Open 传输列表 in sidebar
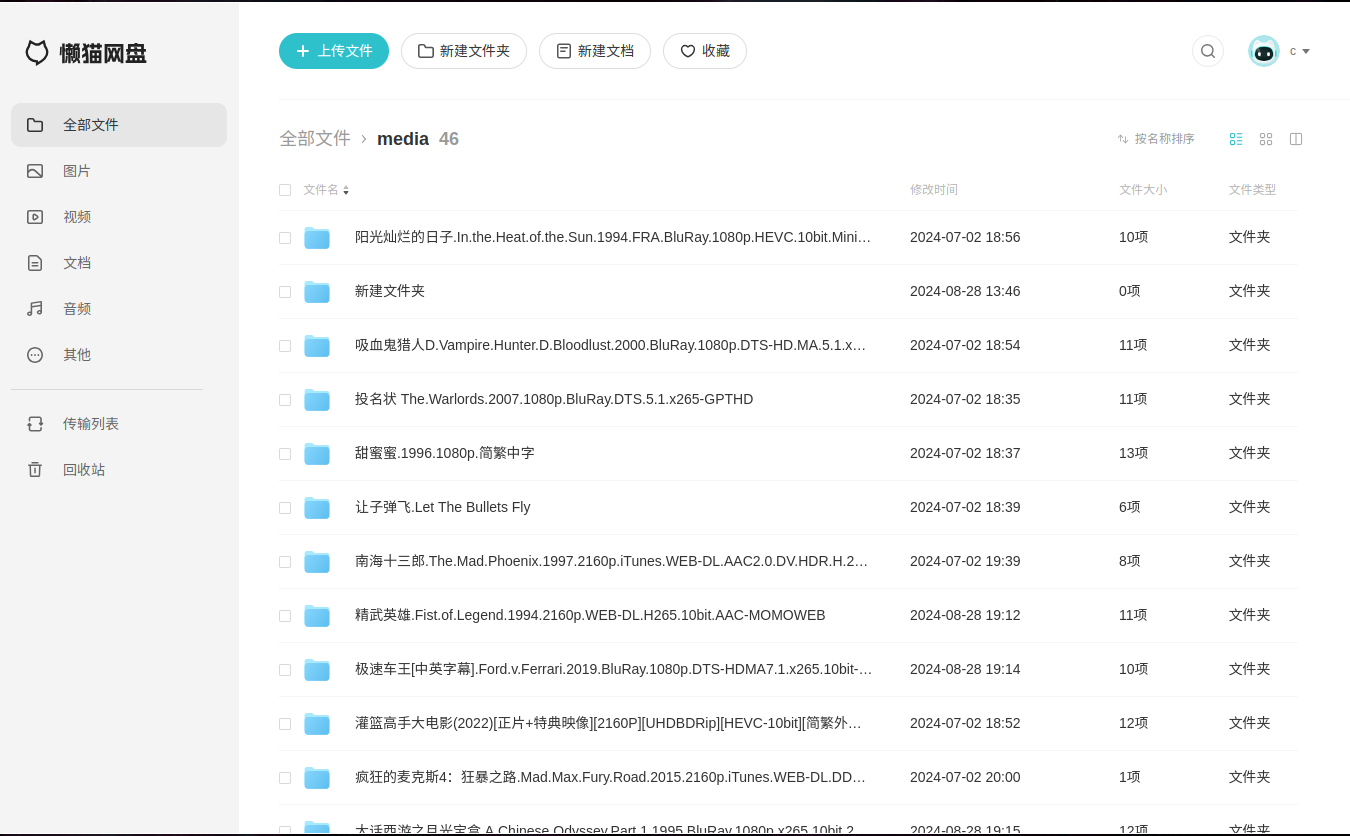 [x=119, y=424]
